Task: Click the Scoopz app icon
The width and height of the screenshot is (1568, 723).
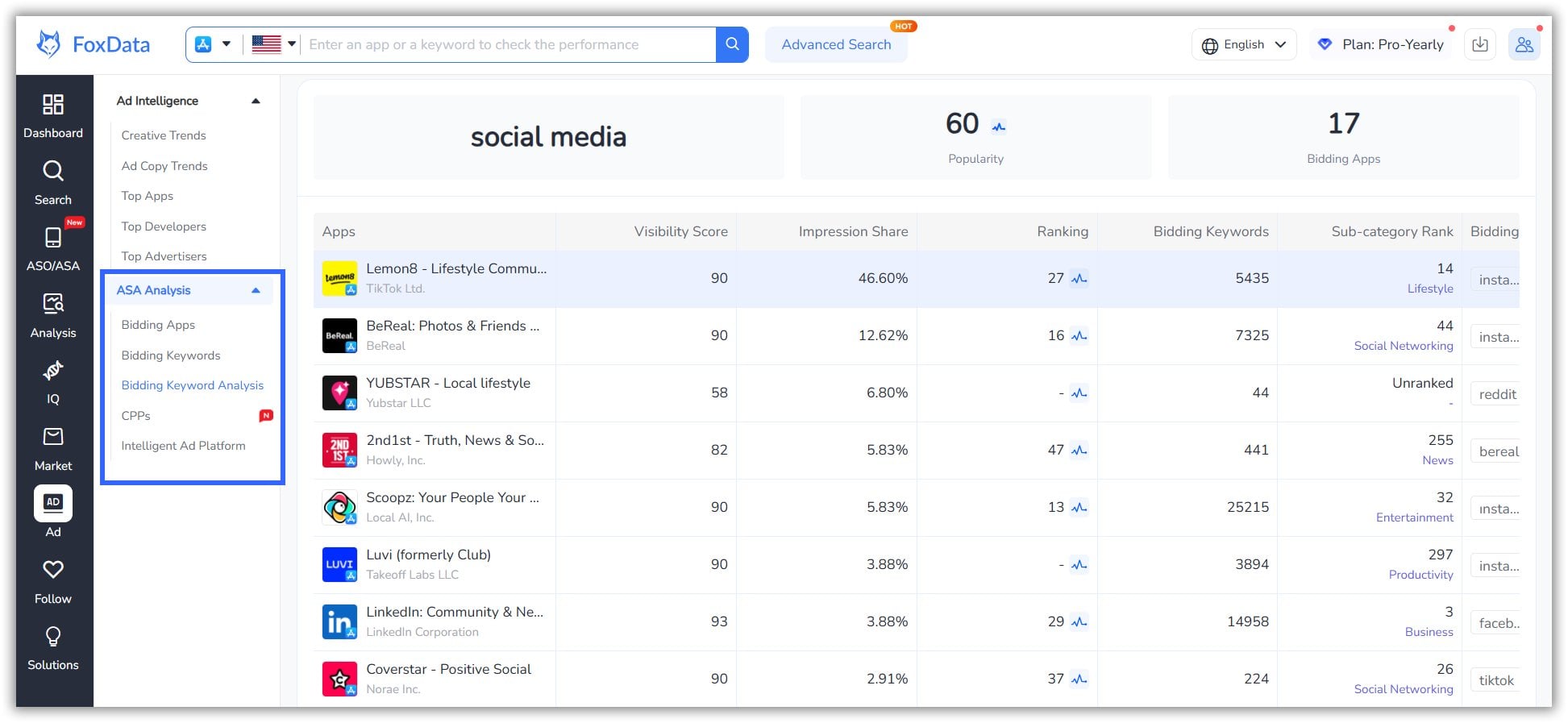Action: (339, 508)
